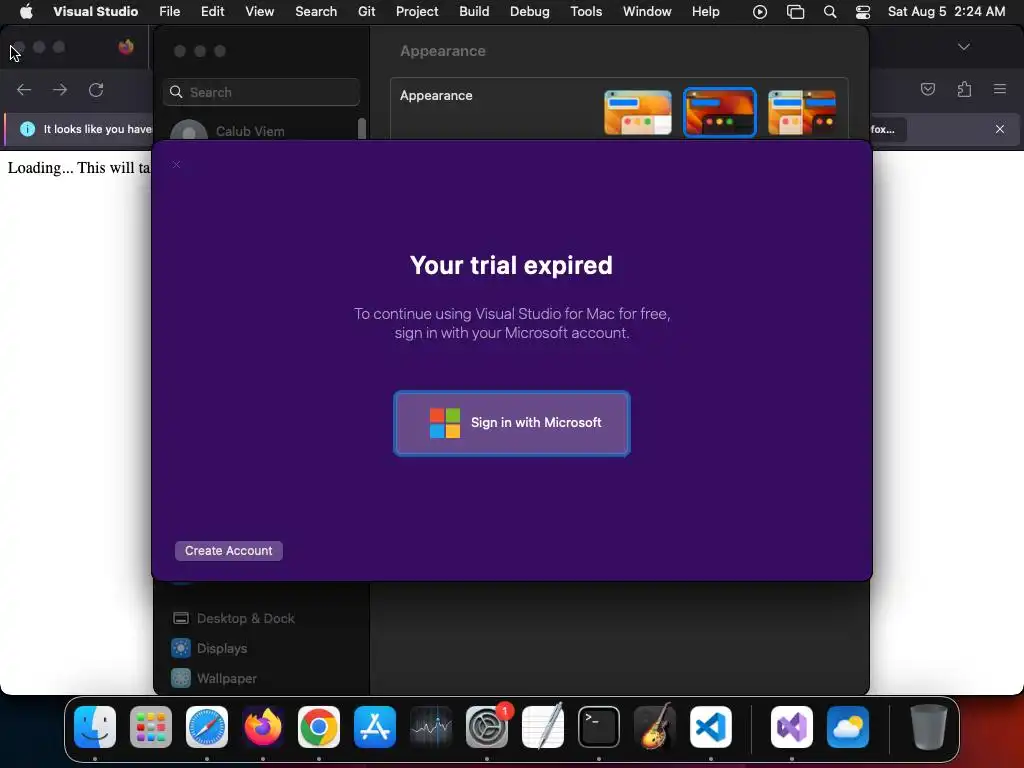Screen dimensions: 1024x768
Task: Close the trial expired dialog
Action: click(176, 165)
